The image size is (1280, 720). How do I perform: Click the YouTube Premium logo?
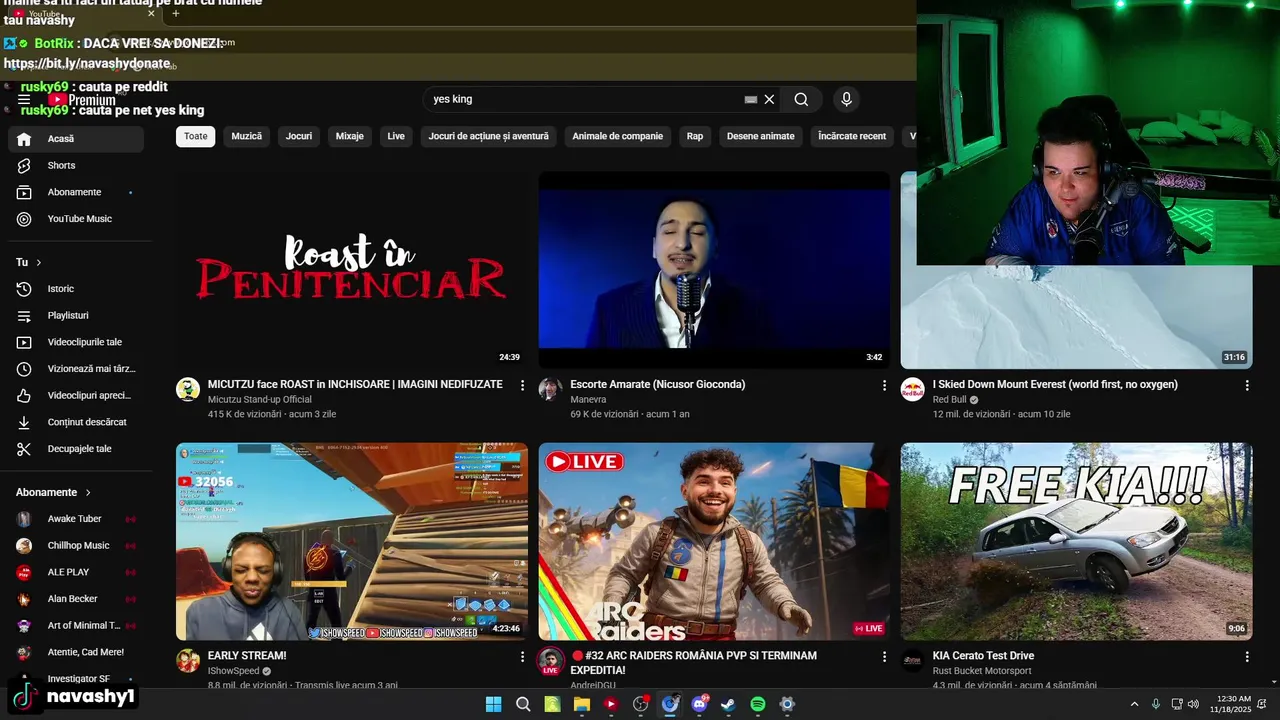pyautogui.click(x=82, y=100)
